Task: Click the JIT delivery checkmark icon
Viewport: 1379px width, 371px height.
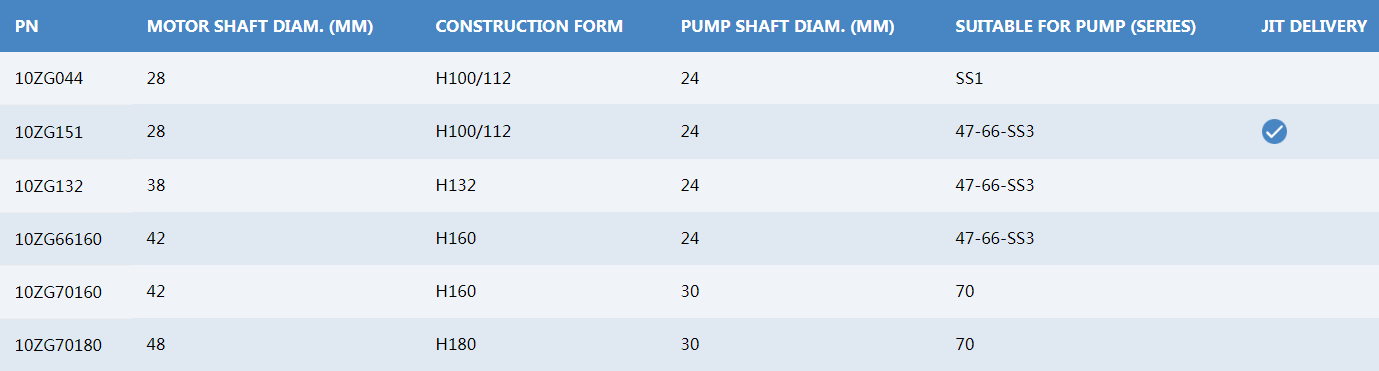Action: pos(1274,131)
